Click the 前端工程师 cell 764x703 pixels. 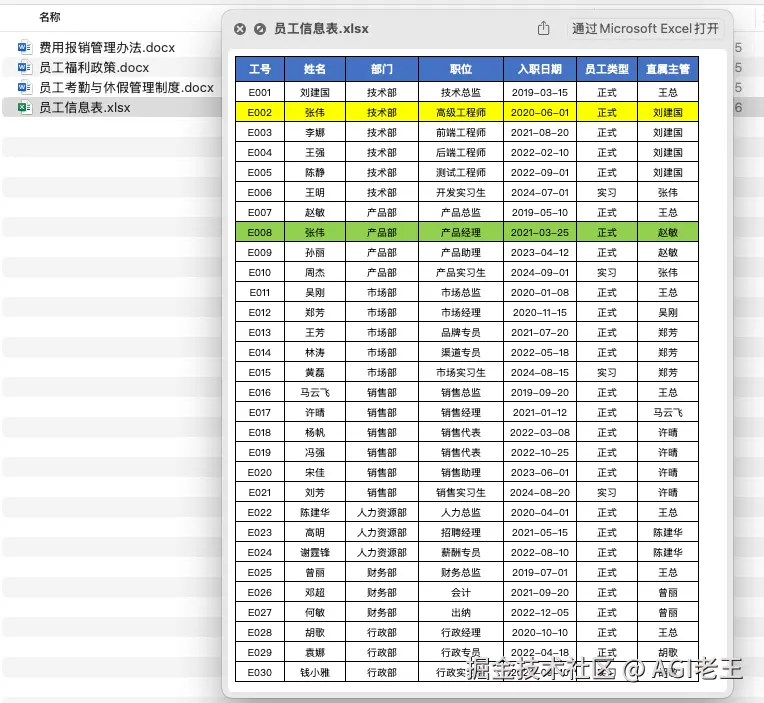pos(461,132)
